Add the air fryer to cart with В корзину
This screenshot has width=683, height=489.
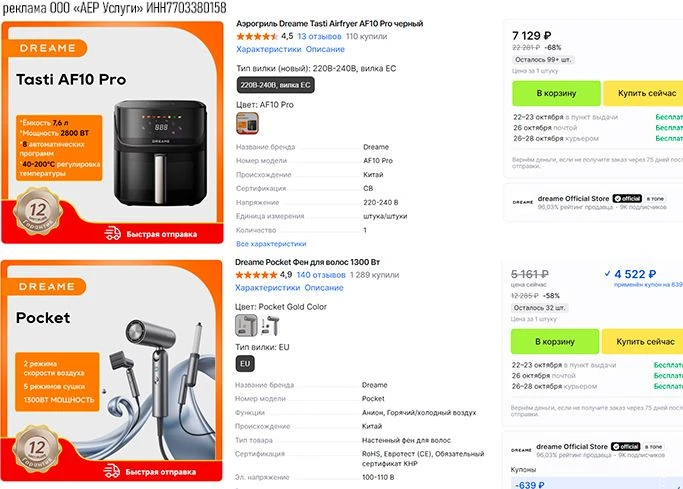point(556,93)
